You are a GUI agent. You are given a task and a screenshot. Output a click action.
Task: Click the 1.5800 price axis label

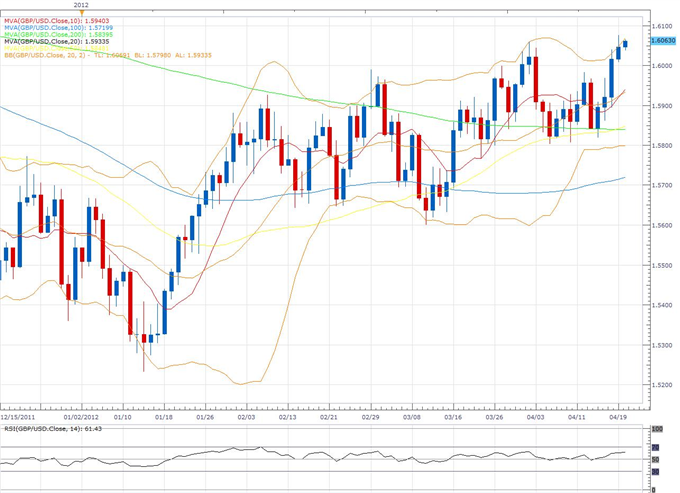pyautogui.click(x=662, y=146)
